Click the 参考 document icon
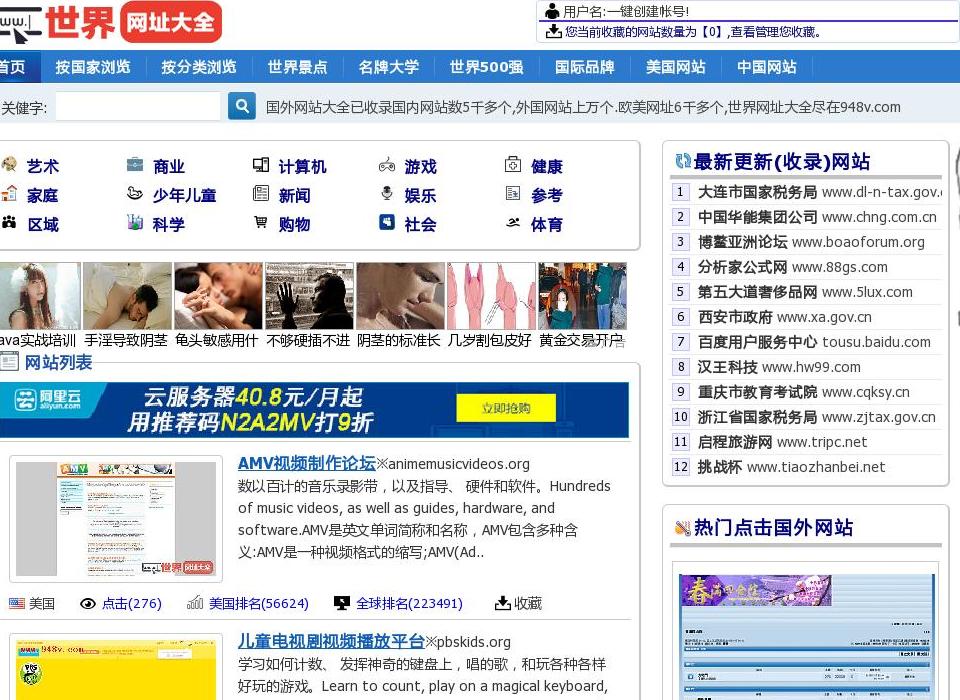This screenshot has width=960, height=700. 513,194
